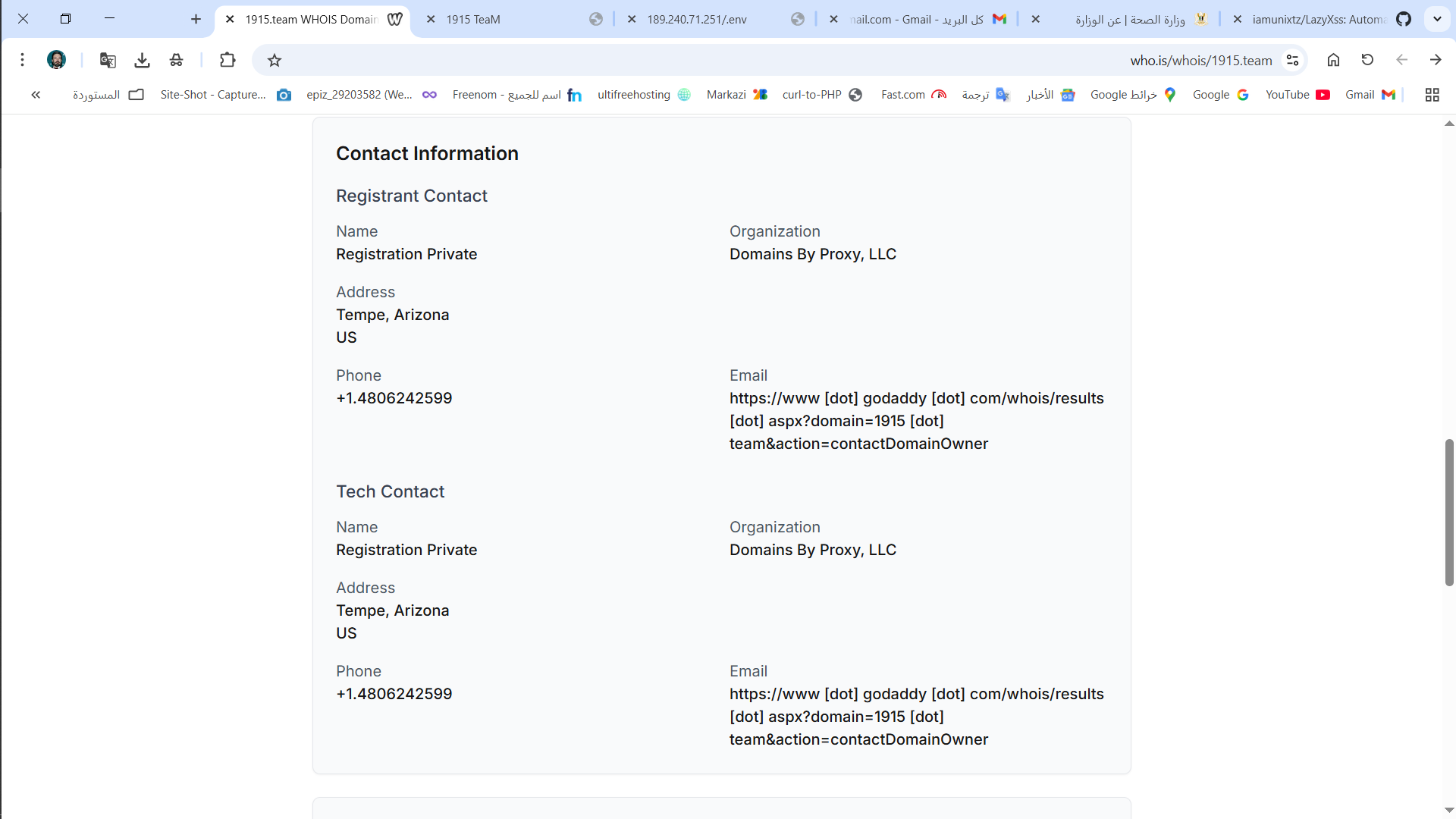Click the address bar URL who.is/whois/1915.team
1456x819 pixels.
[x=1201, y=61]
